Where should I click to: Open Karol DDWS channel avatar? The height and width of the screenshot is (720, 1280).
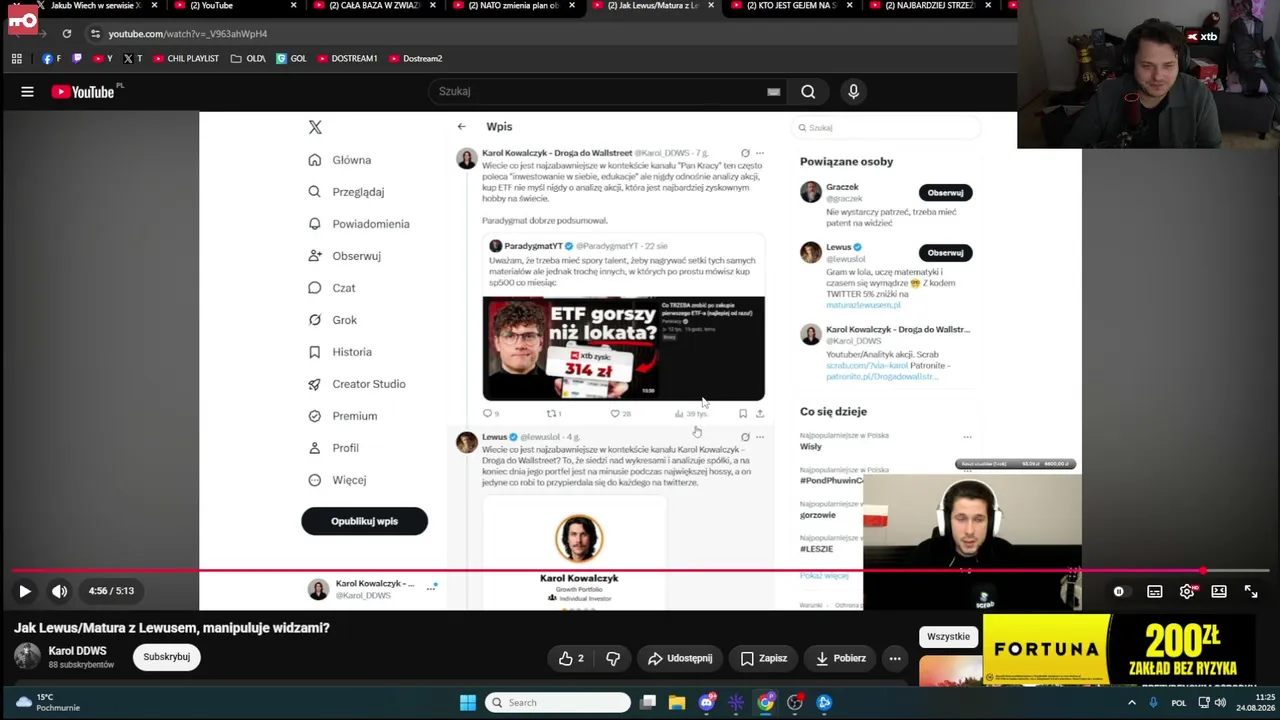click(27, 657)
